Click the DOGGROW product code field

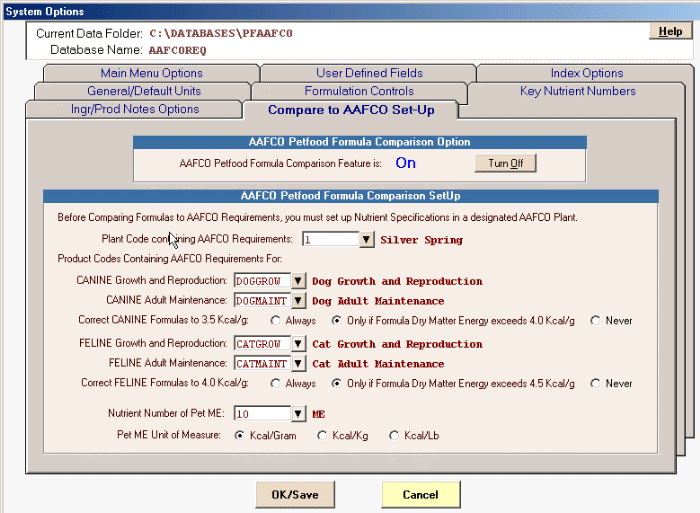coord(262,281)
